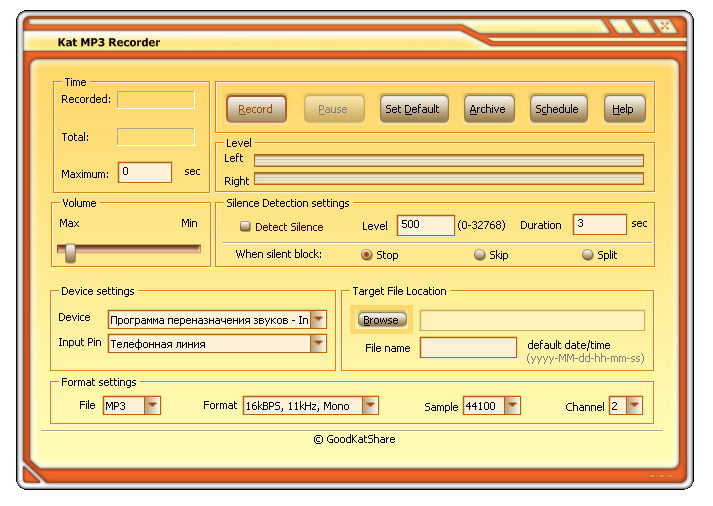
Task: Select the Stop radio option
Action: (366, 255)
